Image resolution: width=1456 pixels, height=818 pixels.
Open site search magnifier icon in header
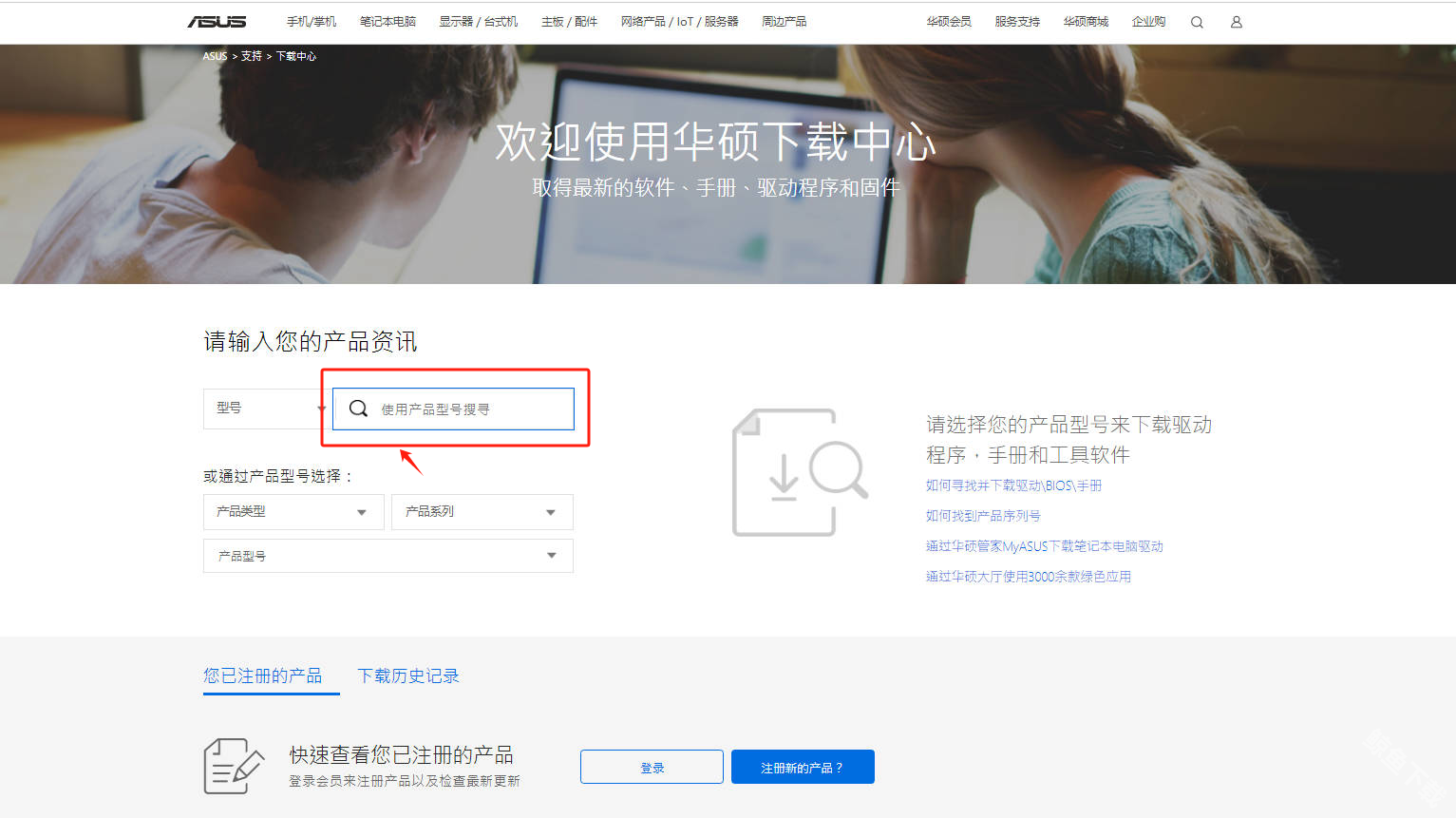1197,22
